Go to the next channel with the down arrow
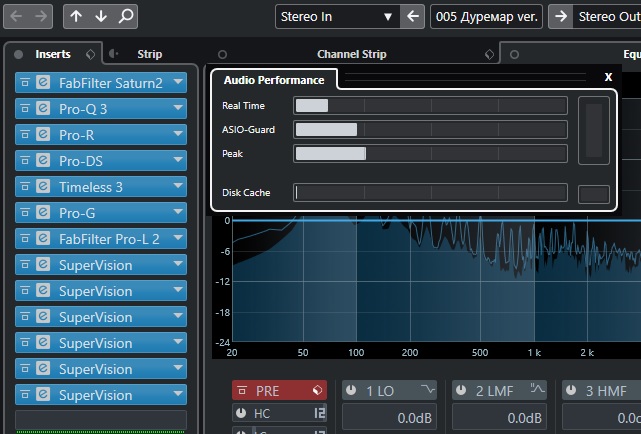 point(101,16)
